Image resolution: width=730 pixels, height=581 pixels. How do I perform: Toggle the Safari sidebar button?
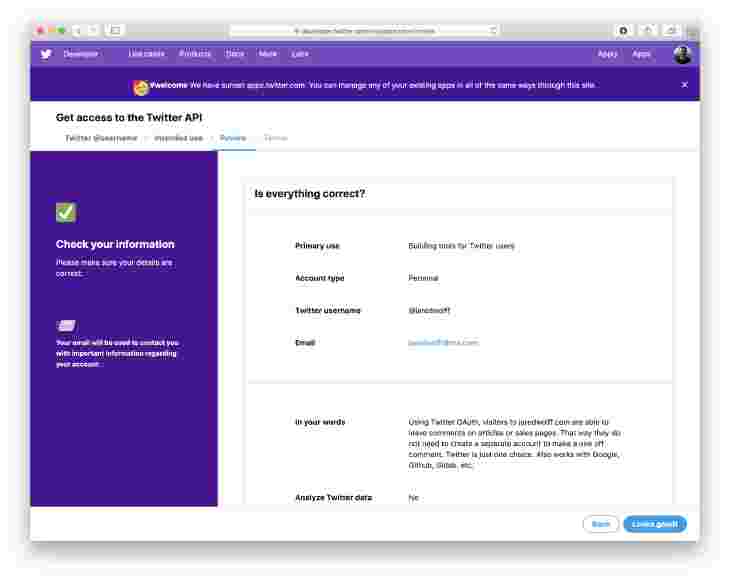115,31
